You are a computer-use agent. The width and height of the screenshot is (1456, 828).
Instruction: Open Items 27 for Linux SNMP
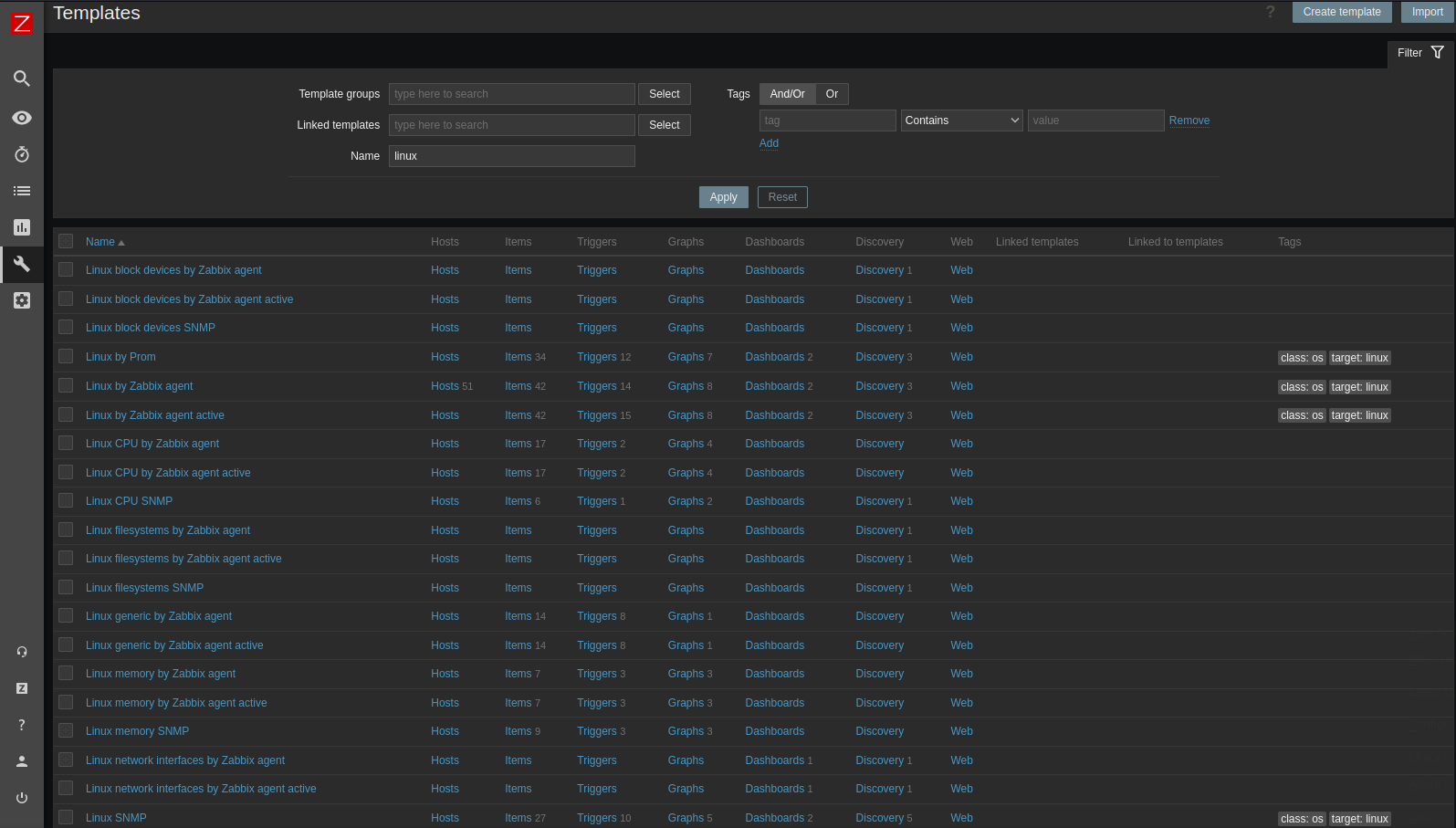[x=525, y=818]
